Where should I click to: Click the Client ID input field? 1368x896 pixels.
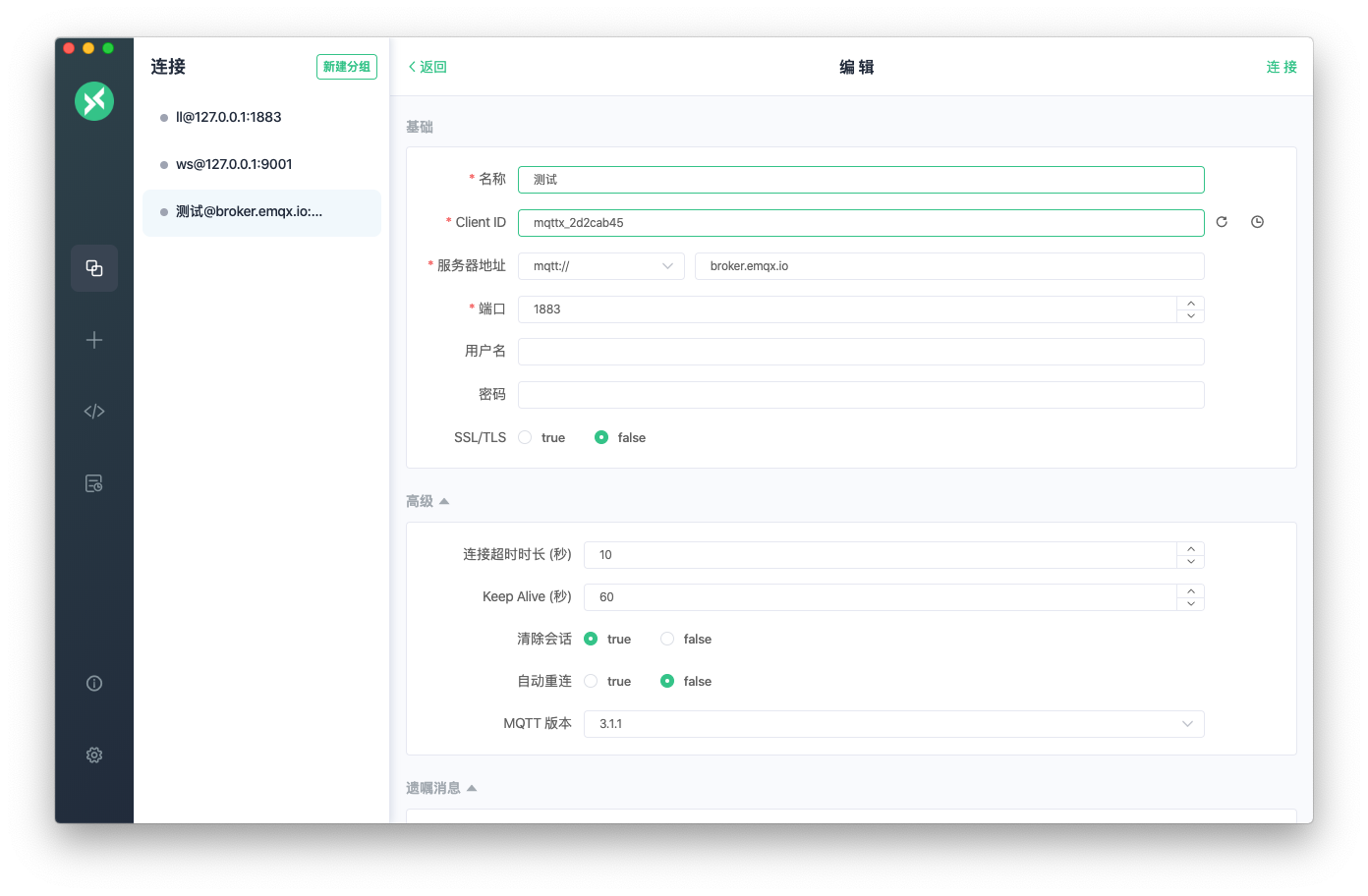(x=861, y=223)
